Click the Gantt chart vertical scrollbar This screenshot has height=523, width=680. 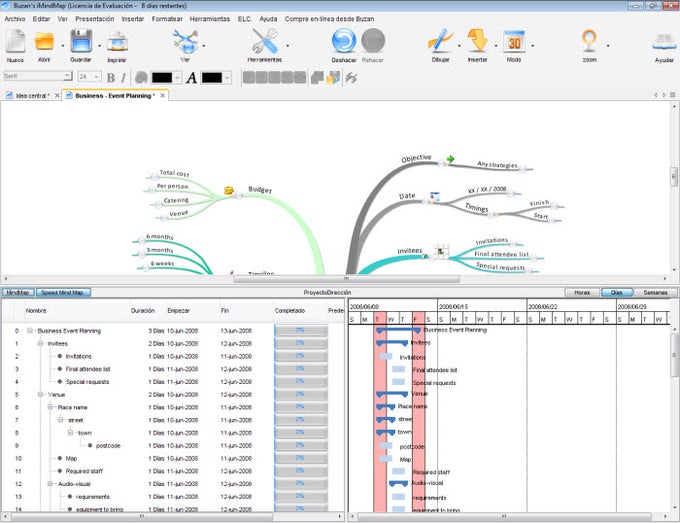(674, 356)
